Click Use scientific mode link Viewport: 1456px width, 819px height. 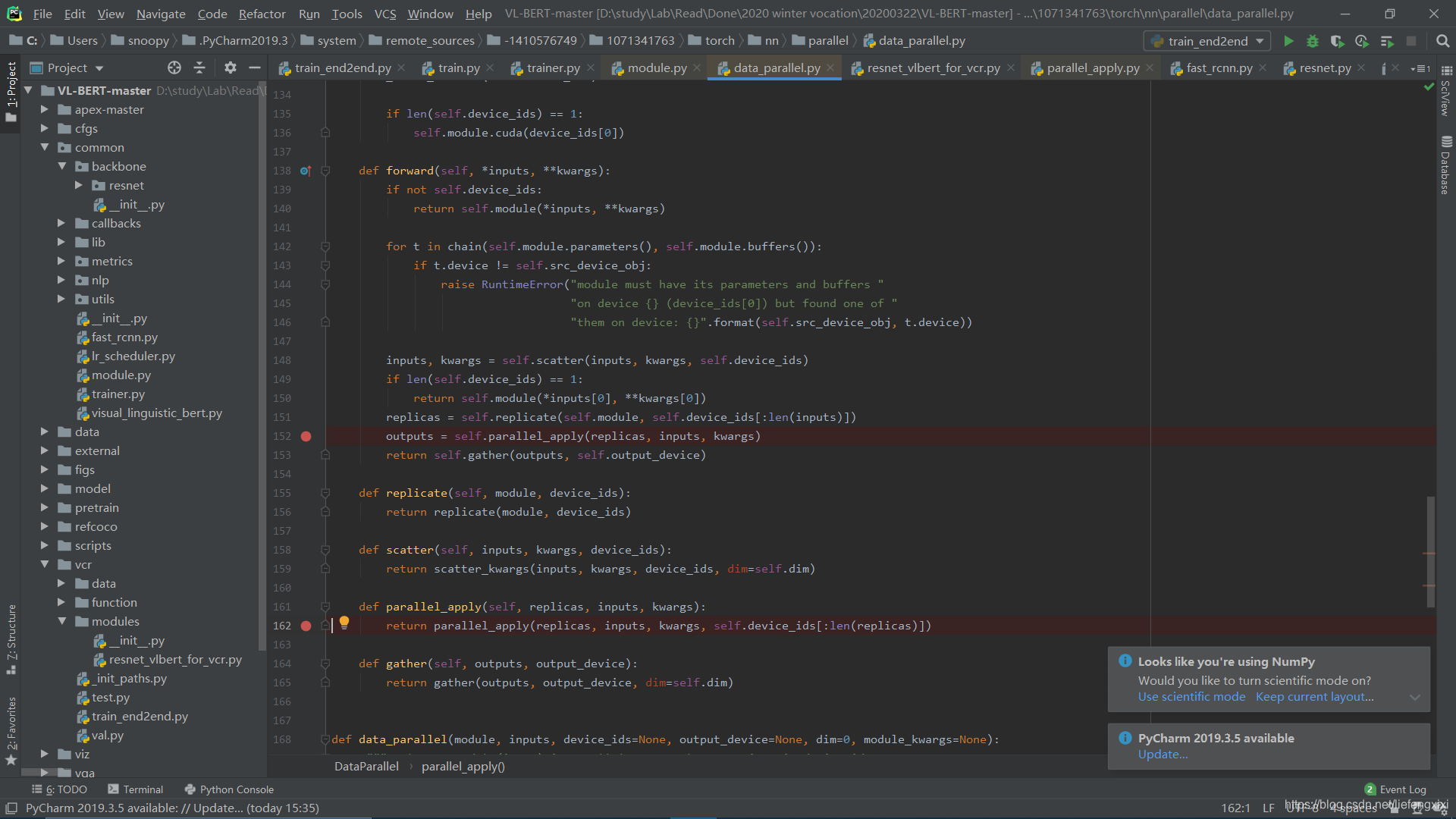click(x=1191, y=697)
